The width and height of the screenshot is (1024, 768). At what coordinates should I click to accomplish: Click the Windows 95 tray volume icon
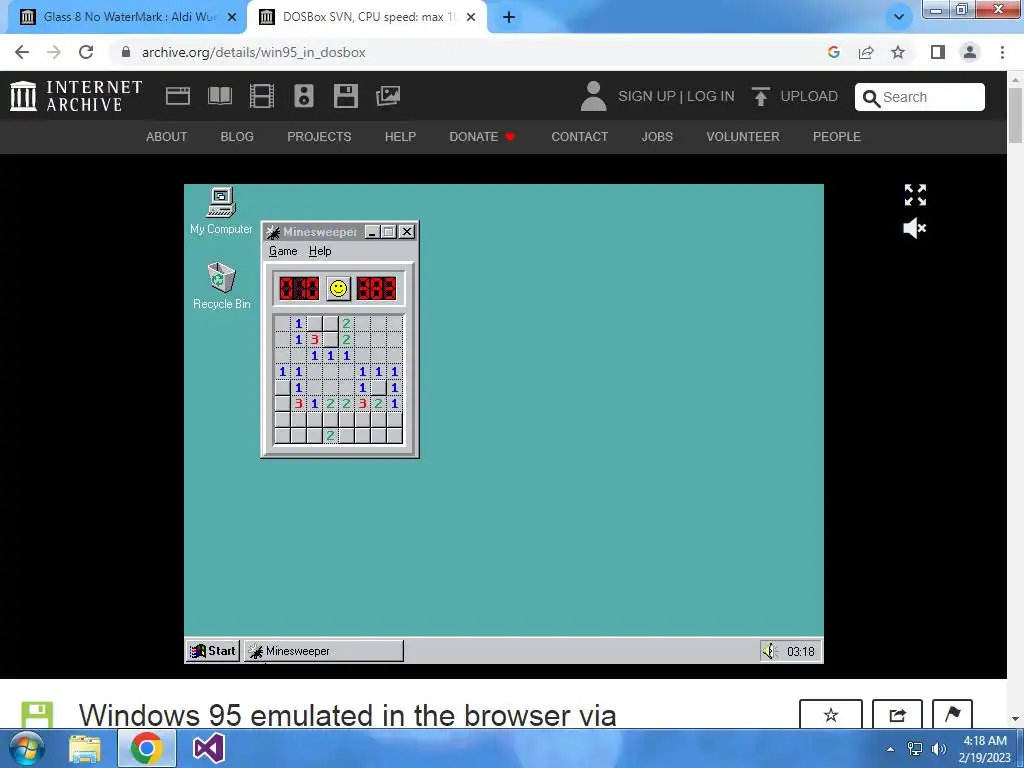click(x=770, y=650)
